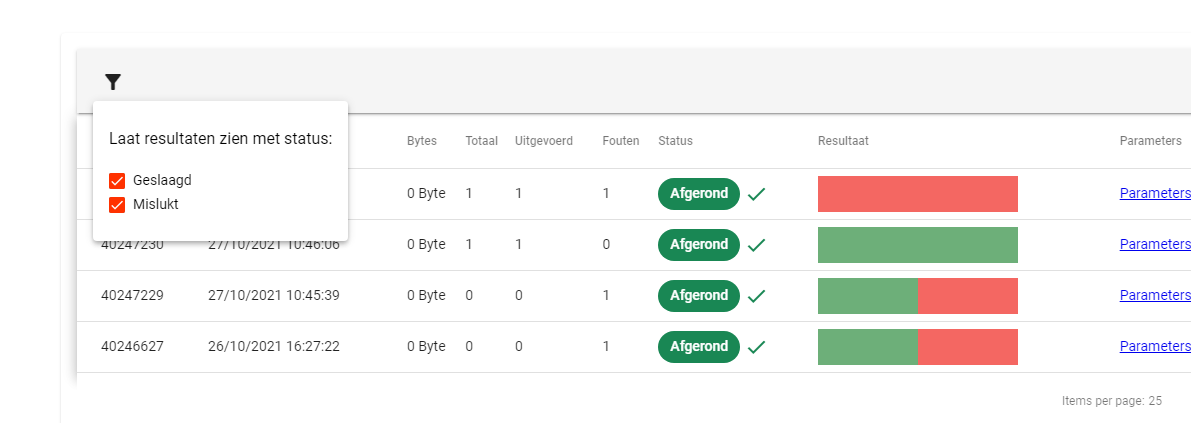Click the Afgerond badge in row 40247229
The height and width of the screenshot is (423, 1191).
click(698, 296)
